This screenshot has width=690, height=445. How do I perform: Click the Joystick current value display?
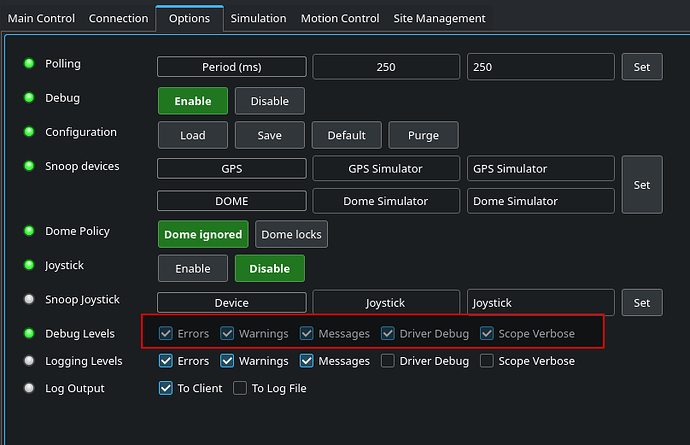(x=386, y=303)
